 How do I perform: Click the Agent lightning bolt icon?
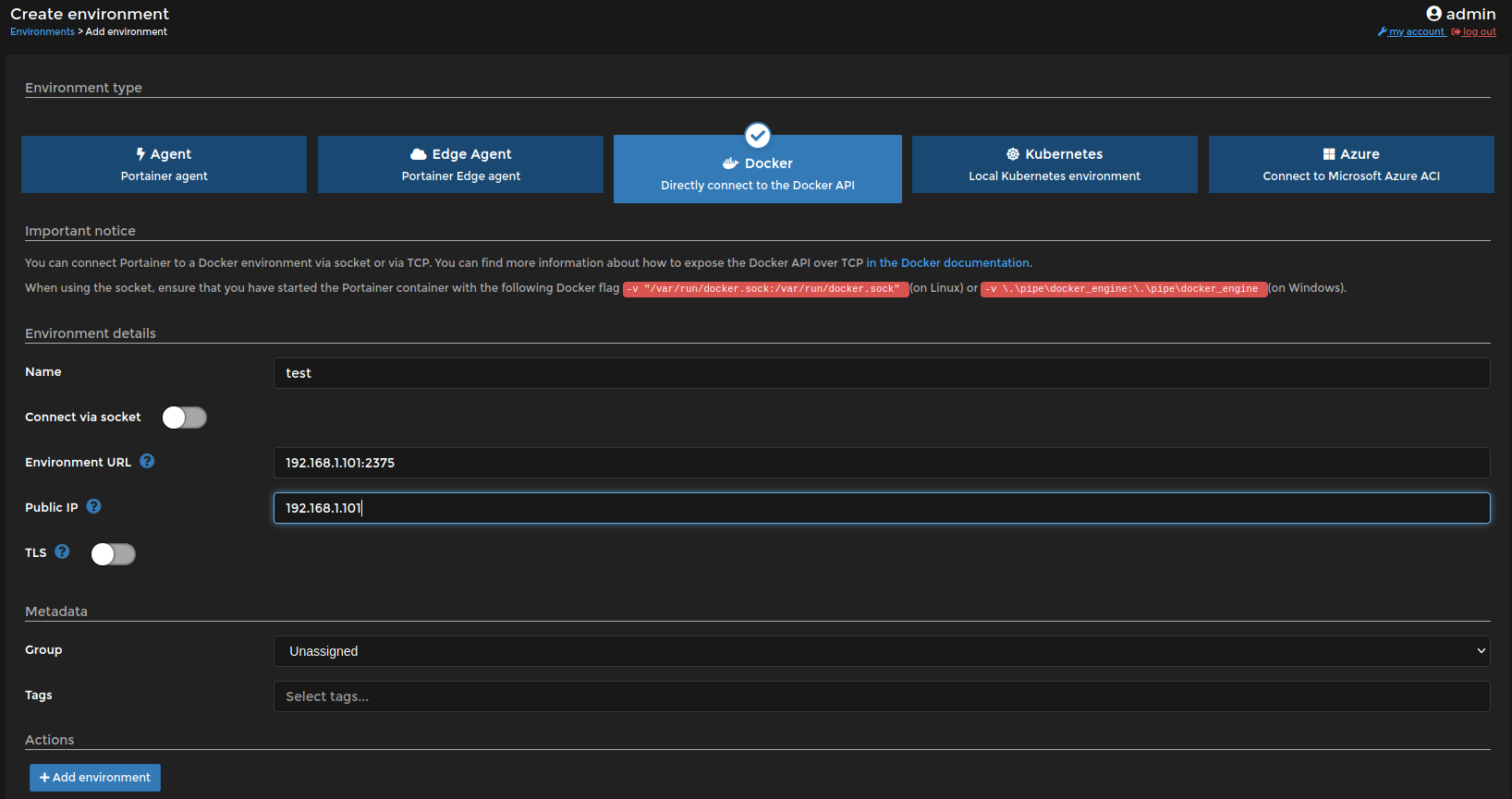click(140, 154)
